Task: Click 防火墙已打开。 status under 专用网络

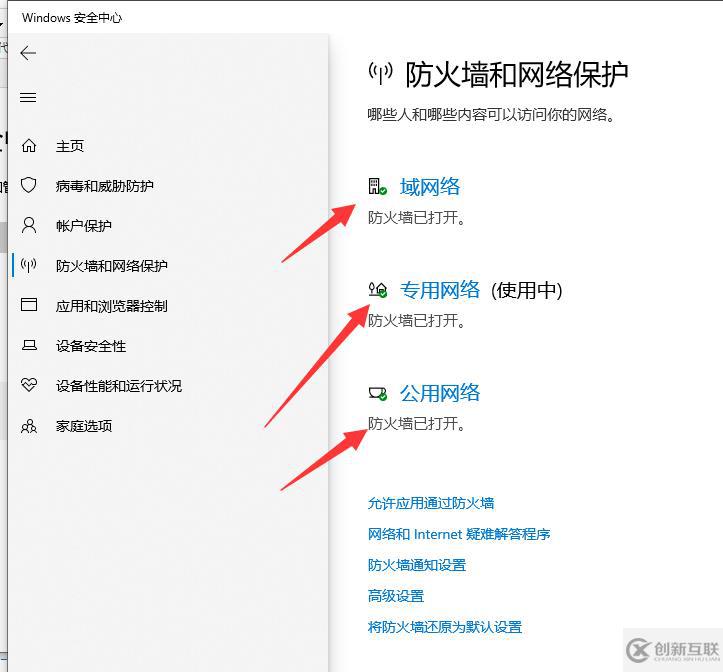Action: click(416, 320)
